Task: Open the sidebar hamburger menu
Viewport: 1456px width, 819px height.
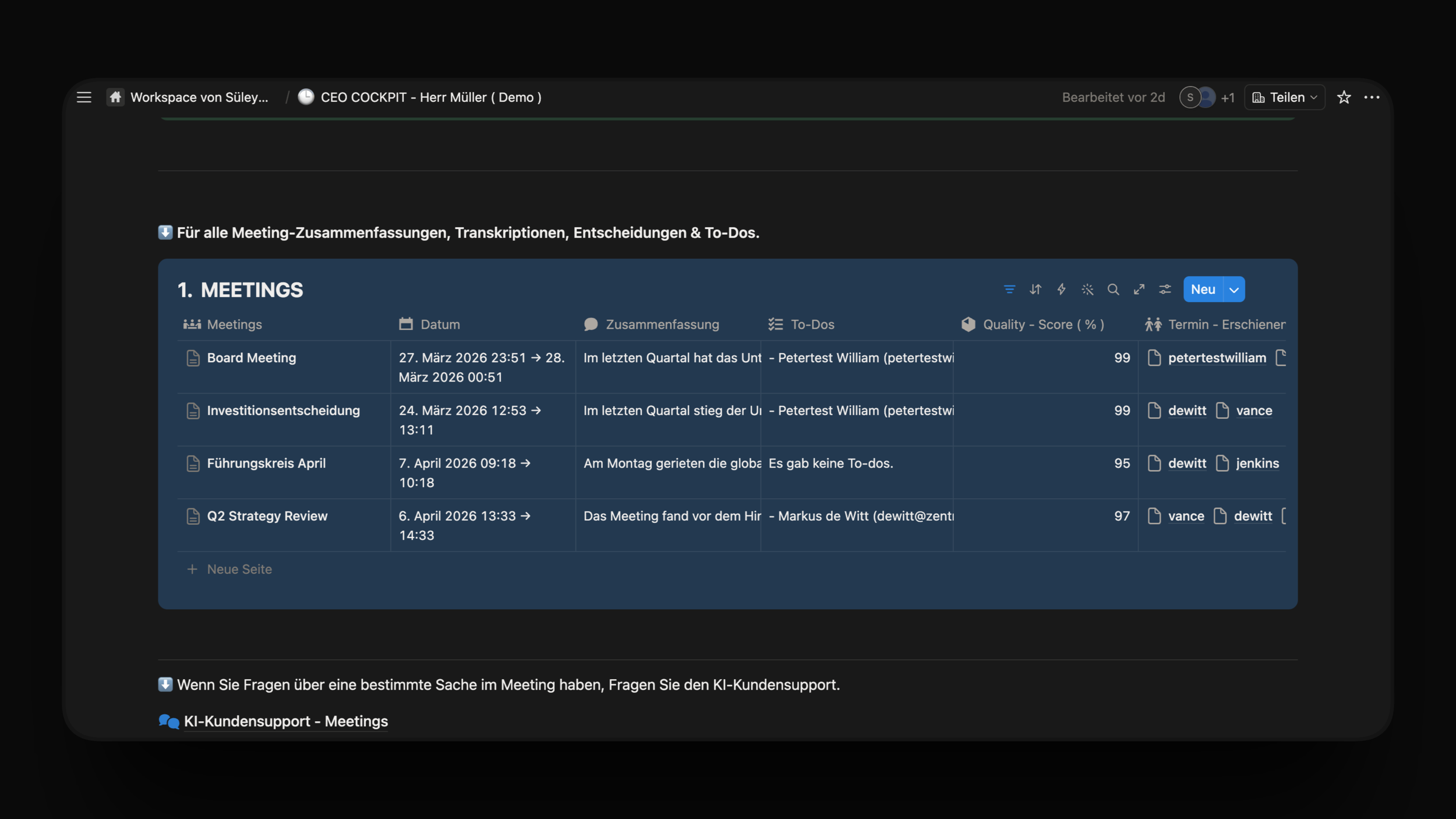Action: (x=84, y=97)
